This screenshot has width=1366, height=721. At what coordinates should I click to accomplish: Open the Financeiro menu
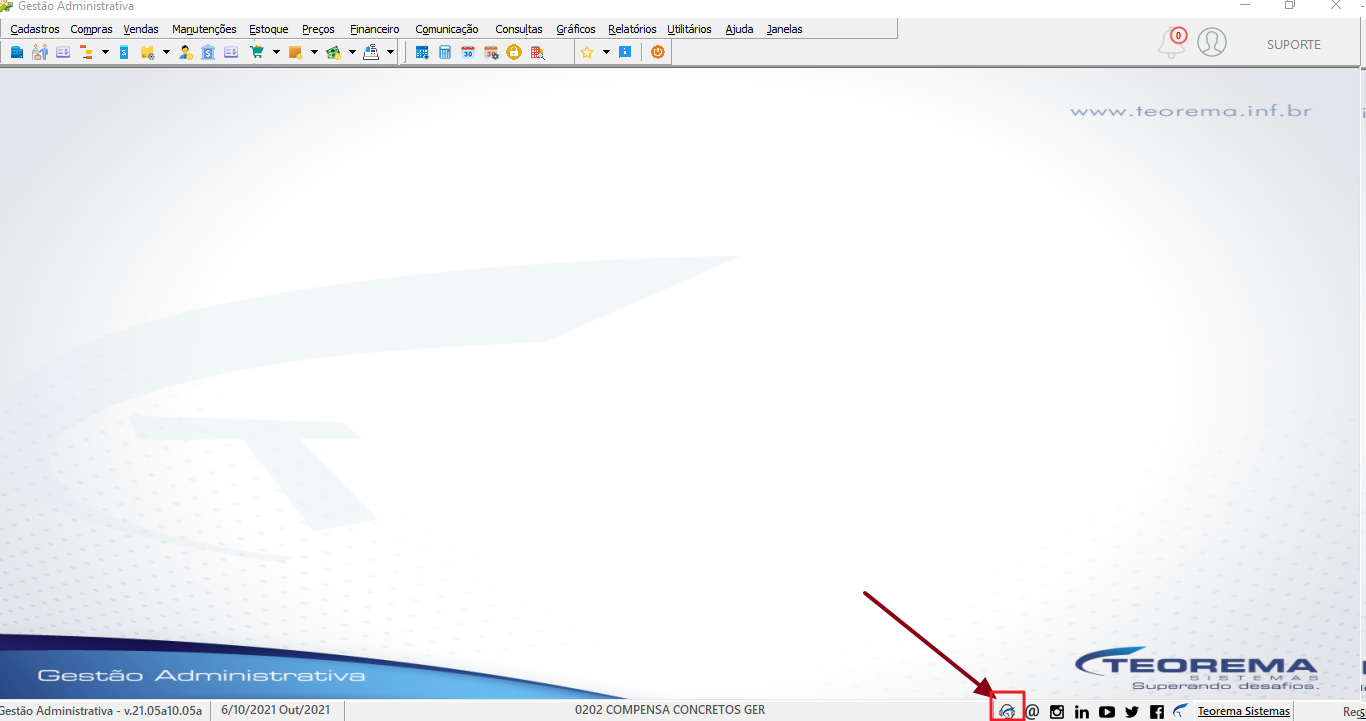click(375, 29)
